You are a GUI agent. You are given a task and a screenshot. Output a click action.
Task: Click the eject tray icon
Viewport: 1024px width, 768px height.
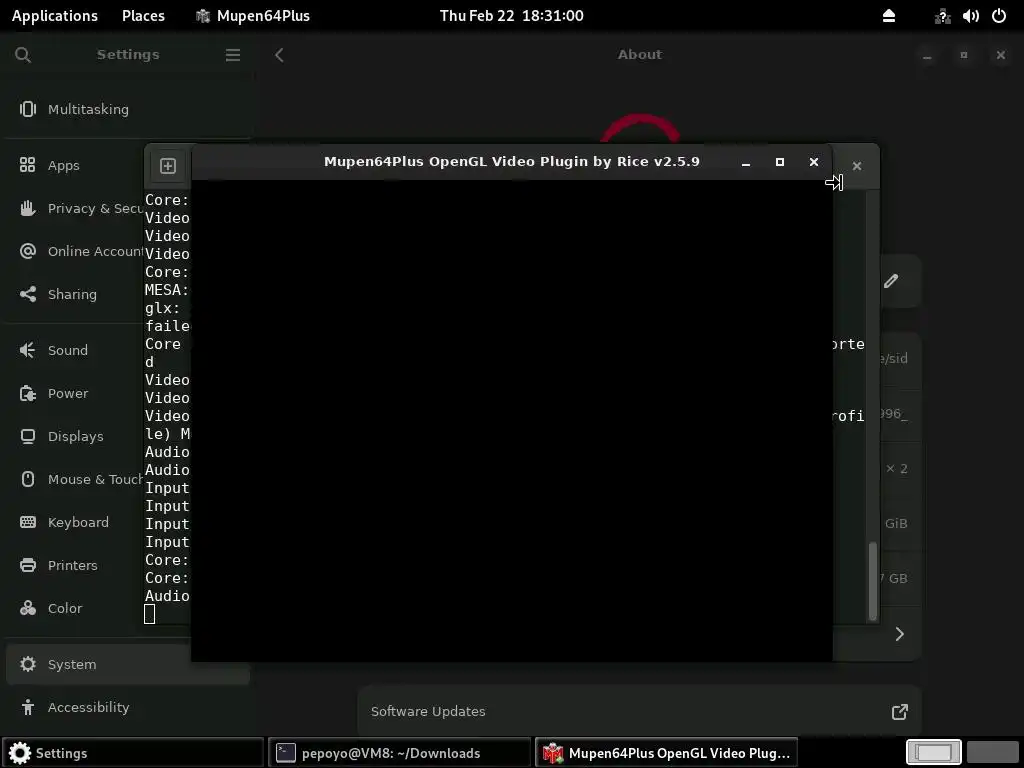coord(889,16)
